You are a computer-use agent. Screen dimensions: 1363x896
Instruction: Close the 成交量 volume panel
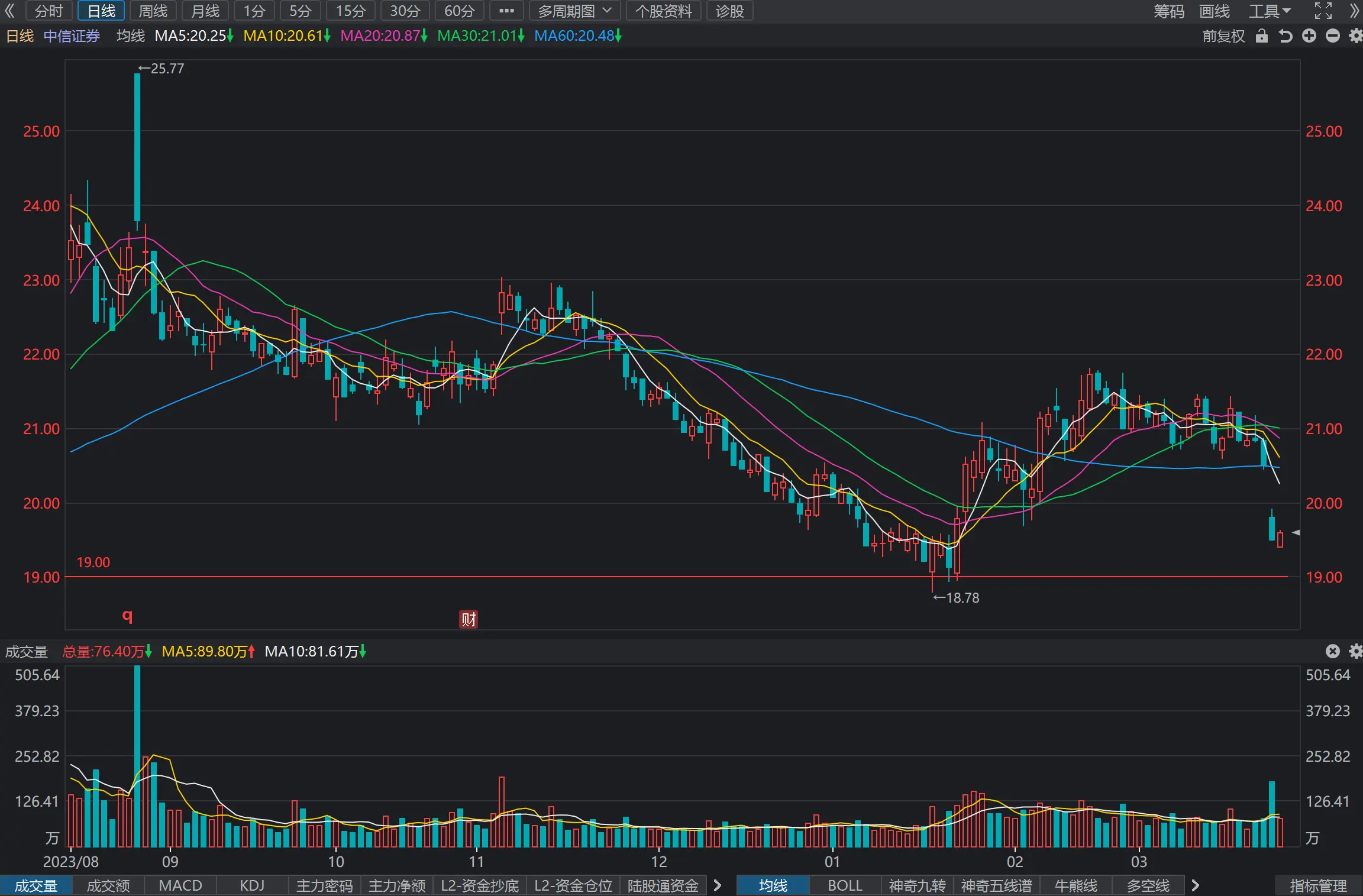pyautogui.click(x=1332, y=651)
